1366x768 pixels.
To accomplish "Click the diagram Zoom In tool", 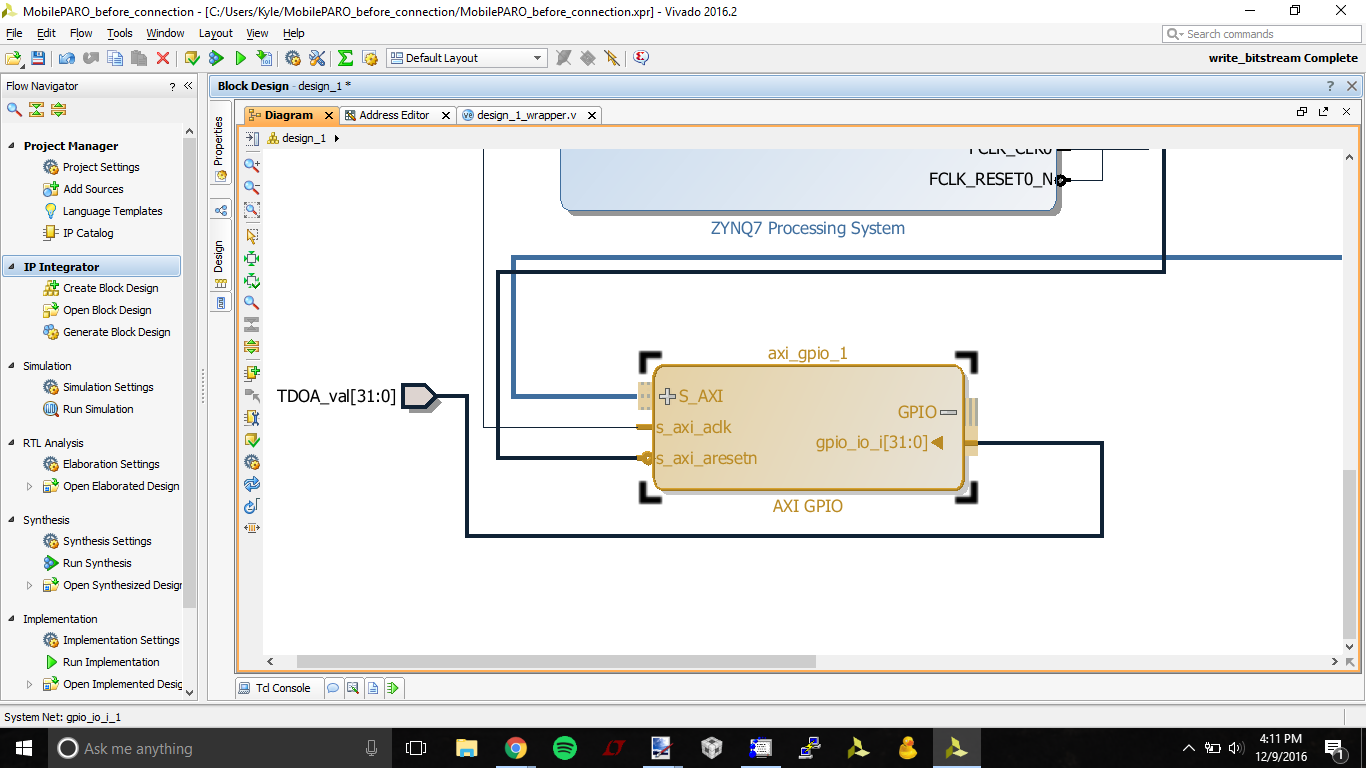I will click(x=252, y=165).
